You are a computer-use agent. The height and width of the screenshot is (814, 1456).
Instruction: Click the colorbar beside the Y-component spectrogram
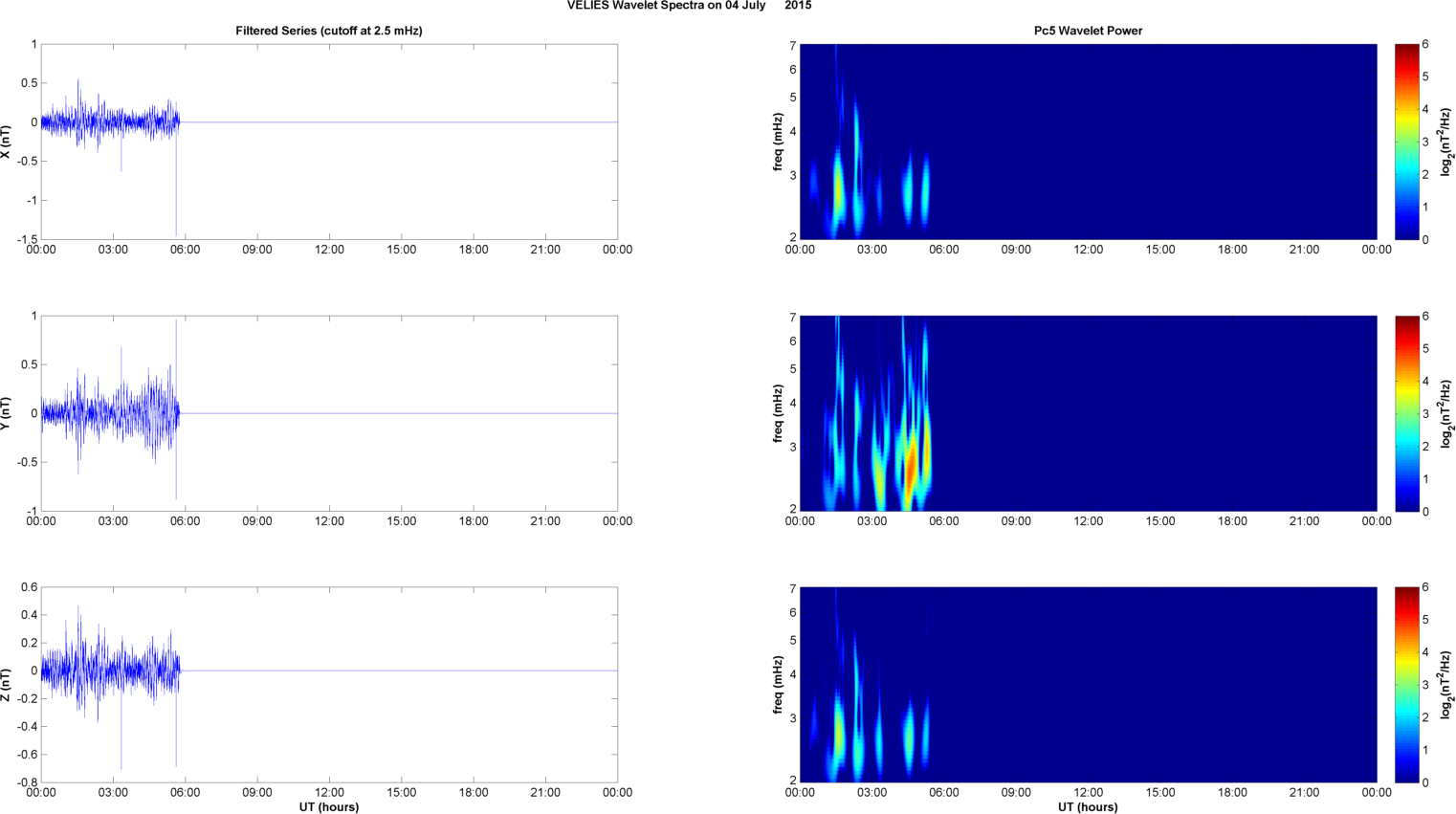1406,413
